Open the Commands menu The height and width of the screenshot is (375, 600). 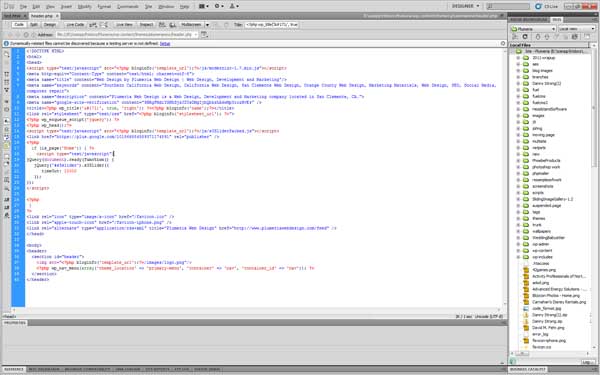(128, 7)
